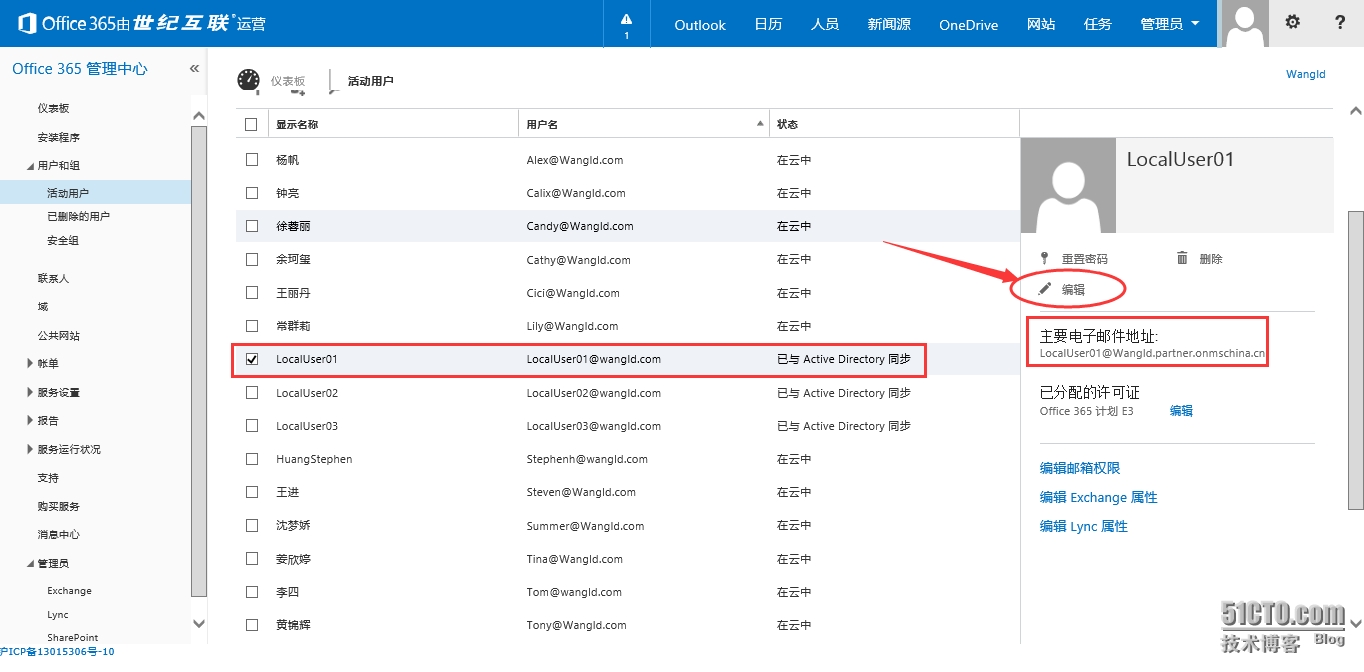The image size is (1364, 672).
Task: Click the 编辑 Exchange 属性 link
Action: (x=1098, y=497)
